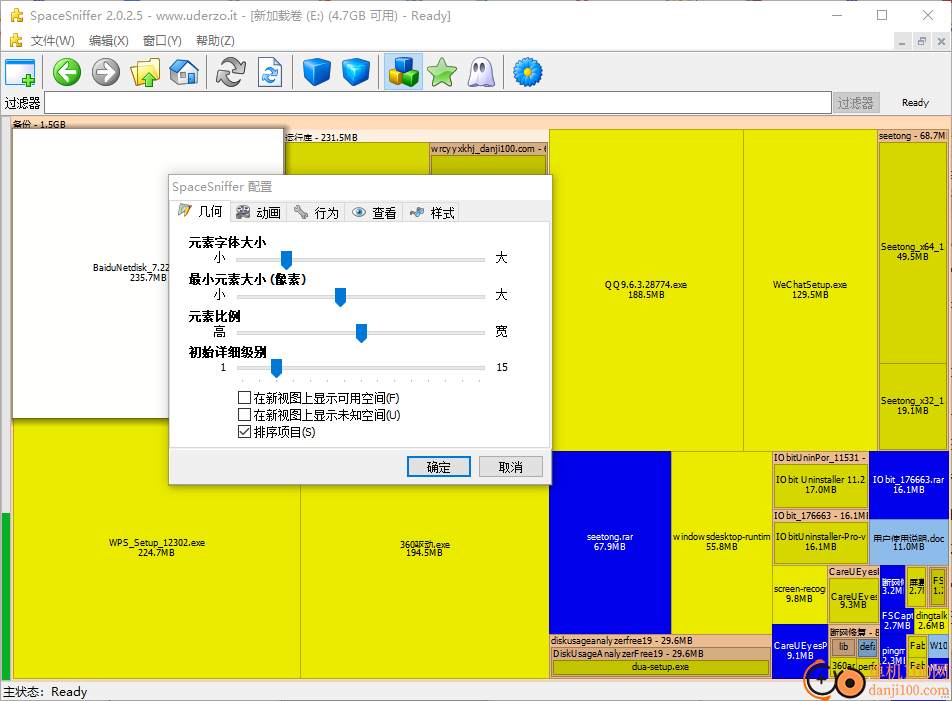Switch to the 样式 tab
This screenshot has height=701, width=952.
[432, 212]
